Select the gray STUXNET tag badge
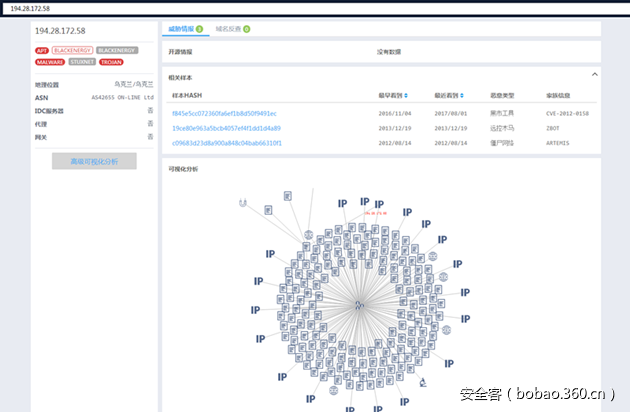The width and height of the screenshot is (630, 412). [82, 62]
